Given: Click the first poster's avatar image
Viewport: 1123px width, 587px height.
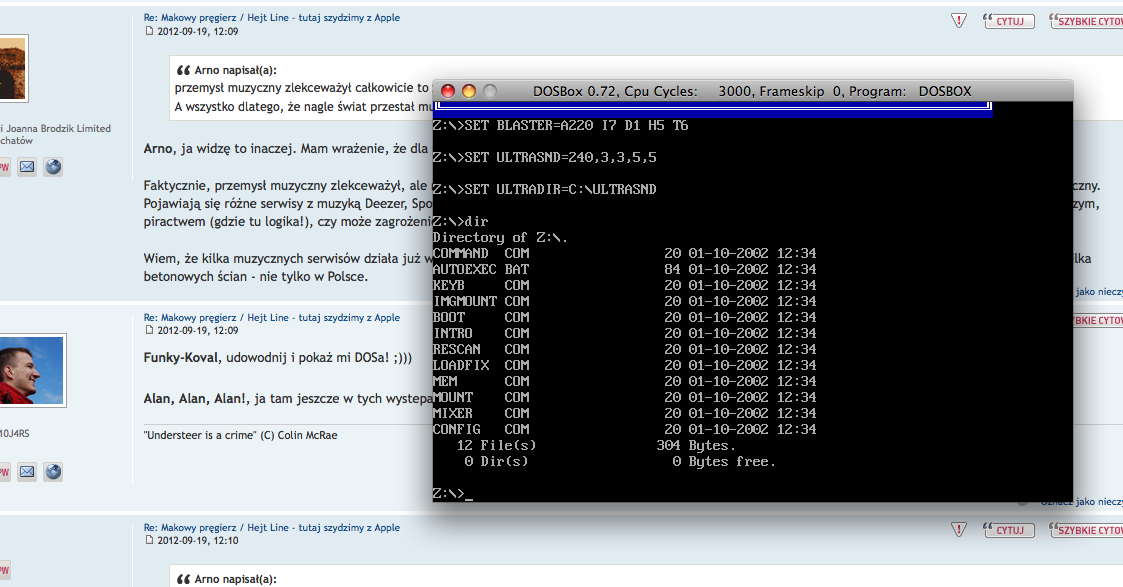Looking at the screenshot, I should pyautogui.click(x=12, y=68).
